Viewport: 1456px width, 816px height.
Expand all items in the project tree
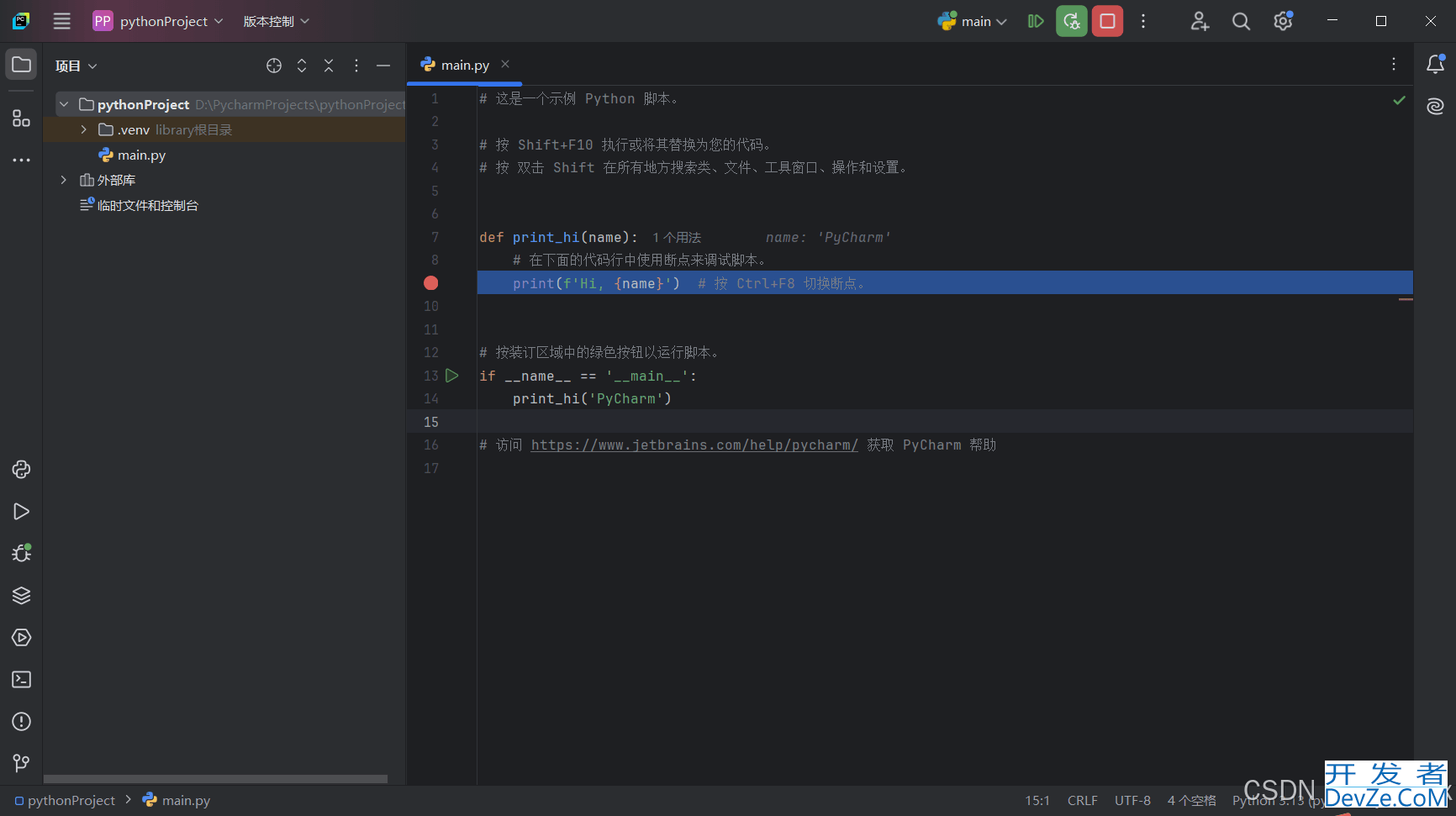pos(302,66)
